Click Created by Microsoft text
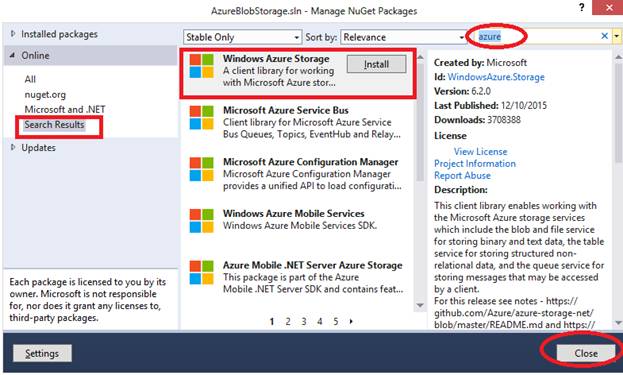This screenshot has height=375, width=623. 480,63
